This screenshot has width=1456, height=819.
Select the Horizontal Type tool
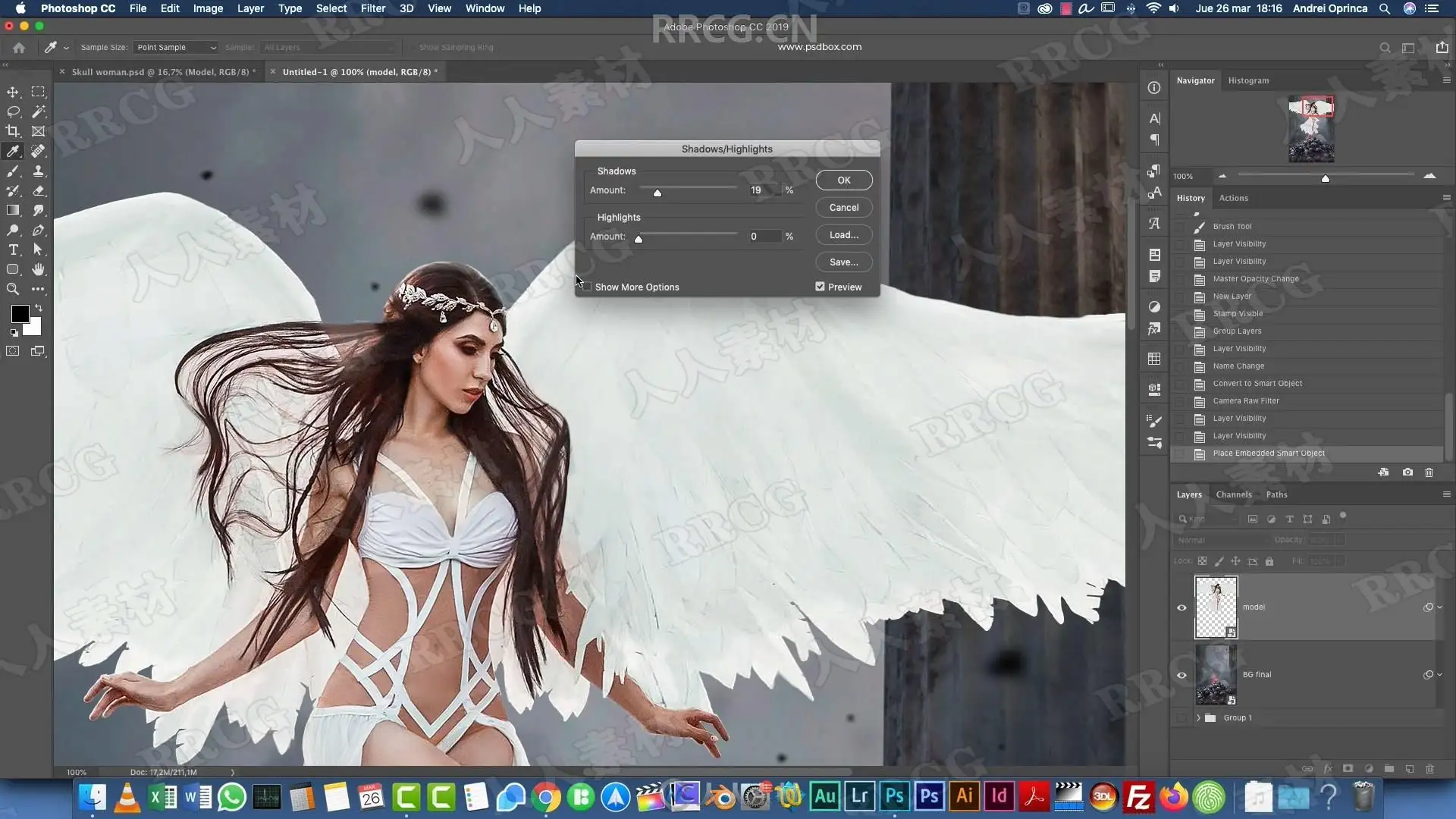13,249
